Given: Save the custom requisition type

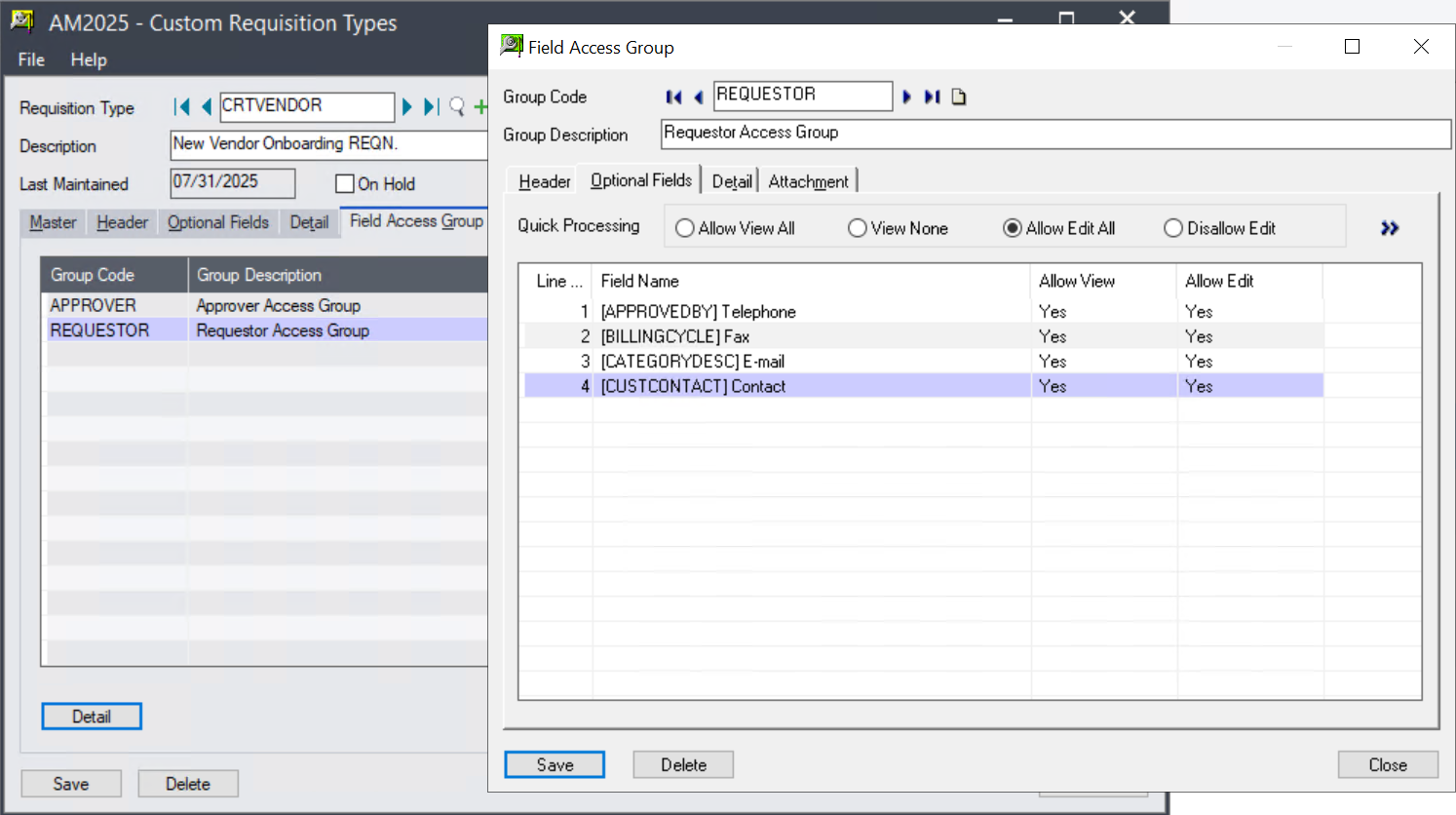Looking at the screenshot, I should 71,783.
